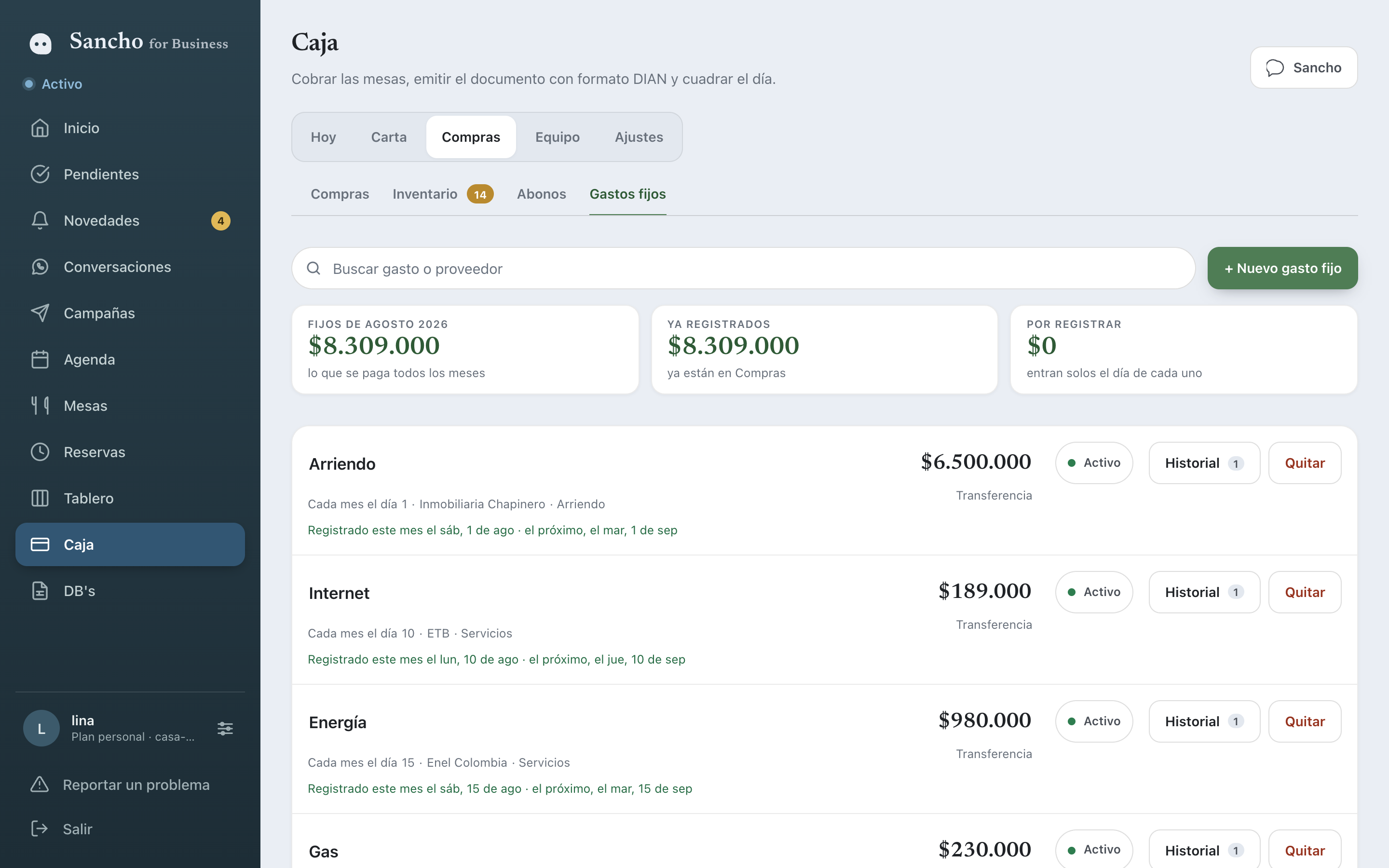The image size is (1389, 868).
Task: Open Historial for Internet
Action: coord(1204,592)
